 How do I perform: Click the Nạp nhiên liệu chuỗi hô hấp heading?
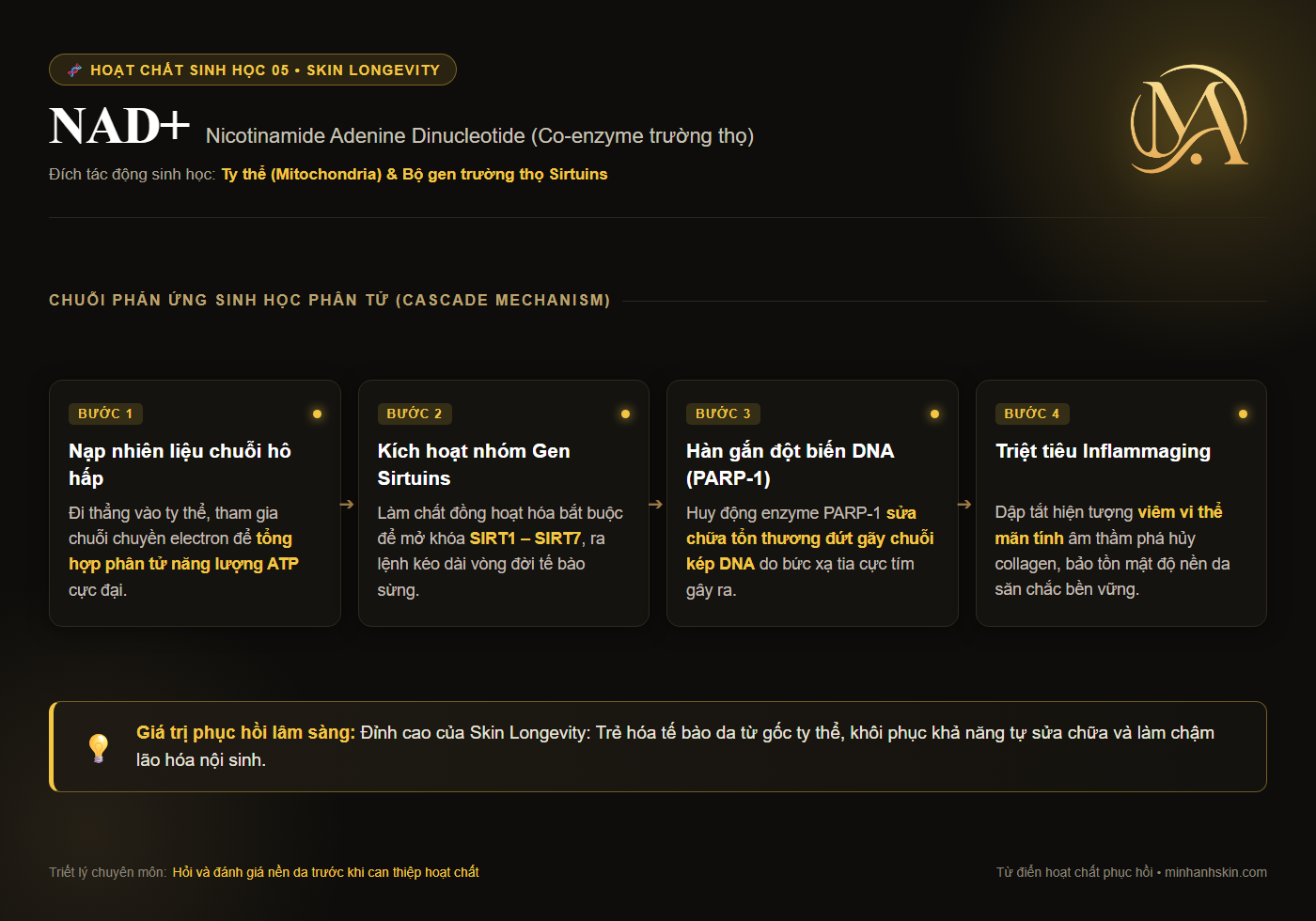(180, 464)
